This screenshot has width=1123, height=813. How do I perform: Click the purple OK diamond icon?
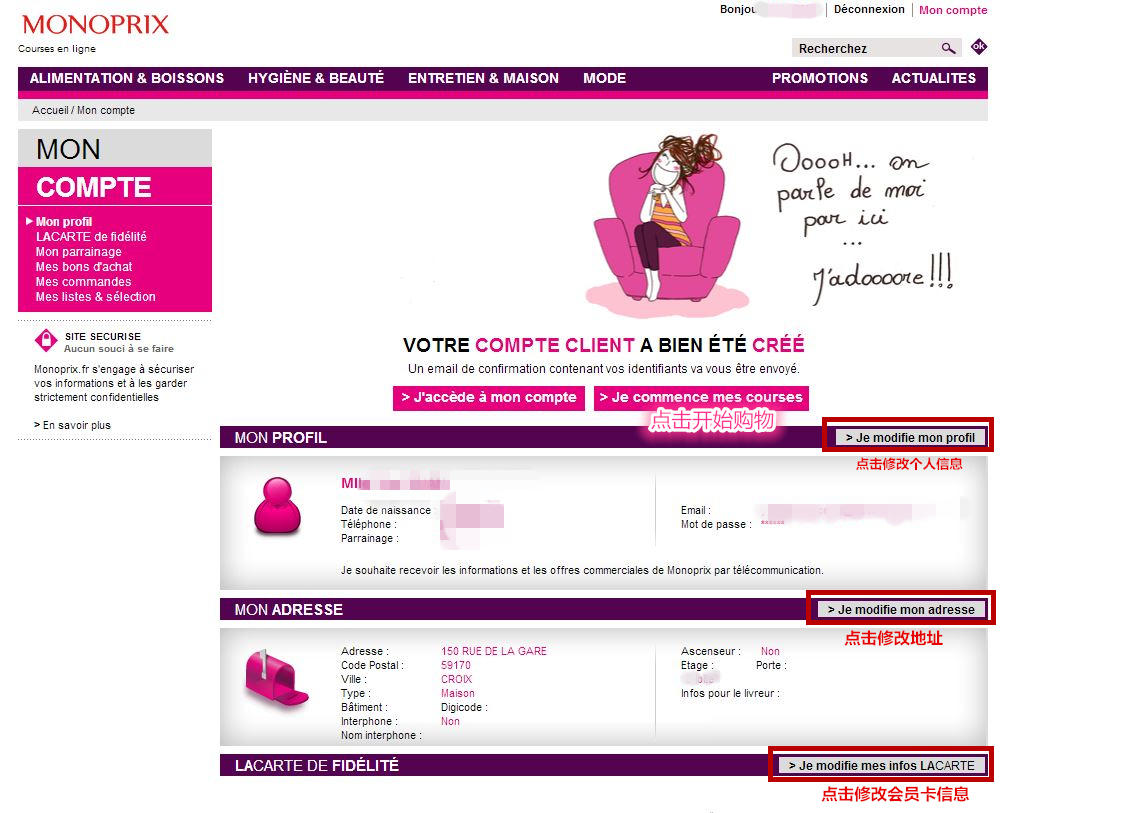978,47
